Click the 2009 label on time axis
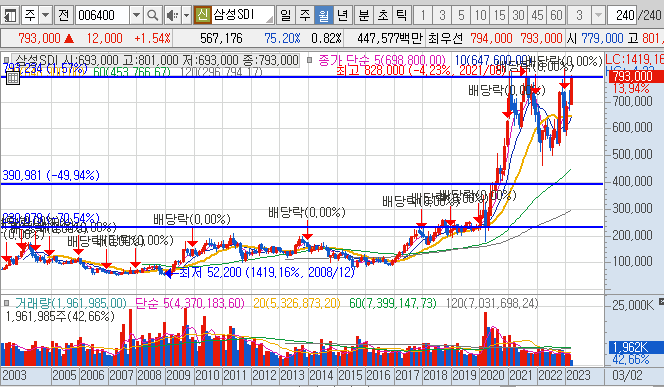Screen dimensions: 664x387 178,375
